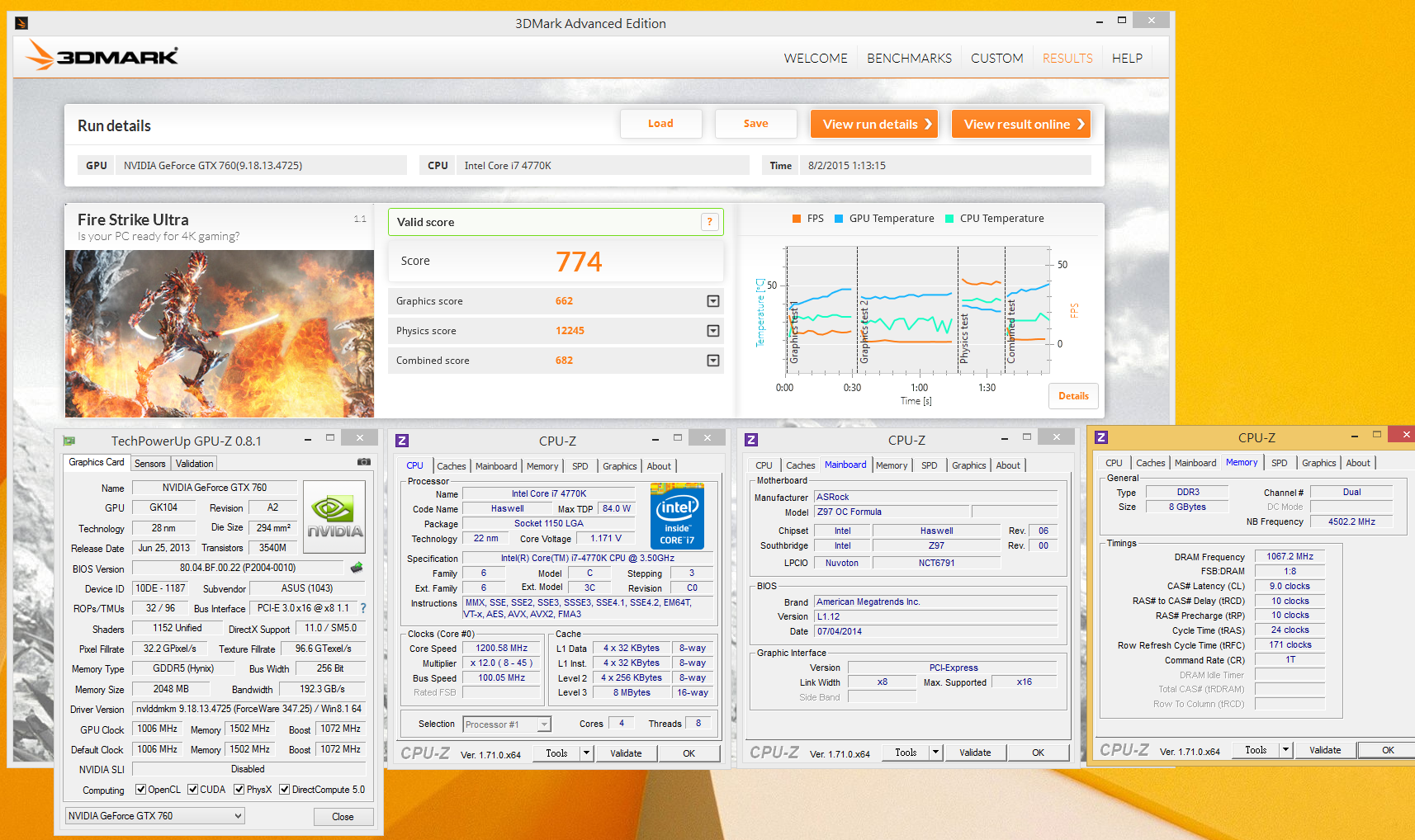
Task: Click the NVIDIA logo in GPU-Z
Action: click(x=334, y=517)
